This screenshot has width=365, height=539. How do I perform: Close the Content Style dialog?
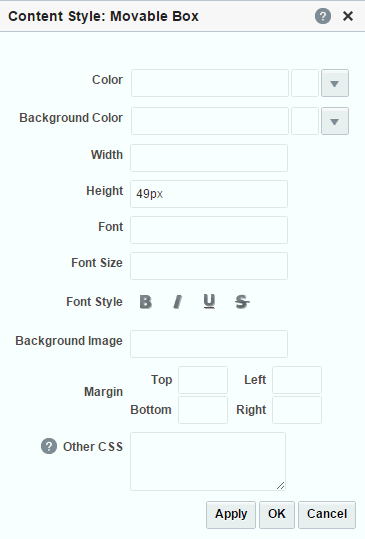pos(348,16)
